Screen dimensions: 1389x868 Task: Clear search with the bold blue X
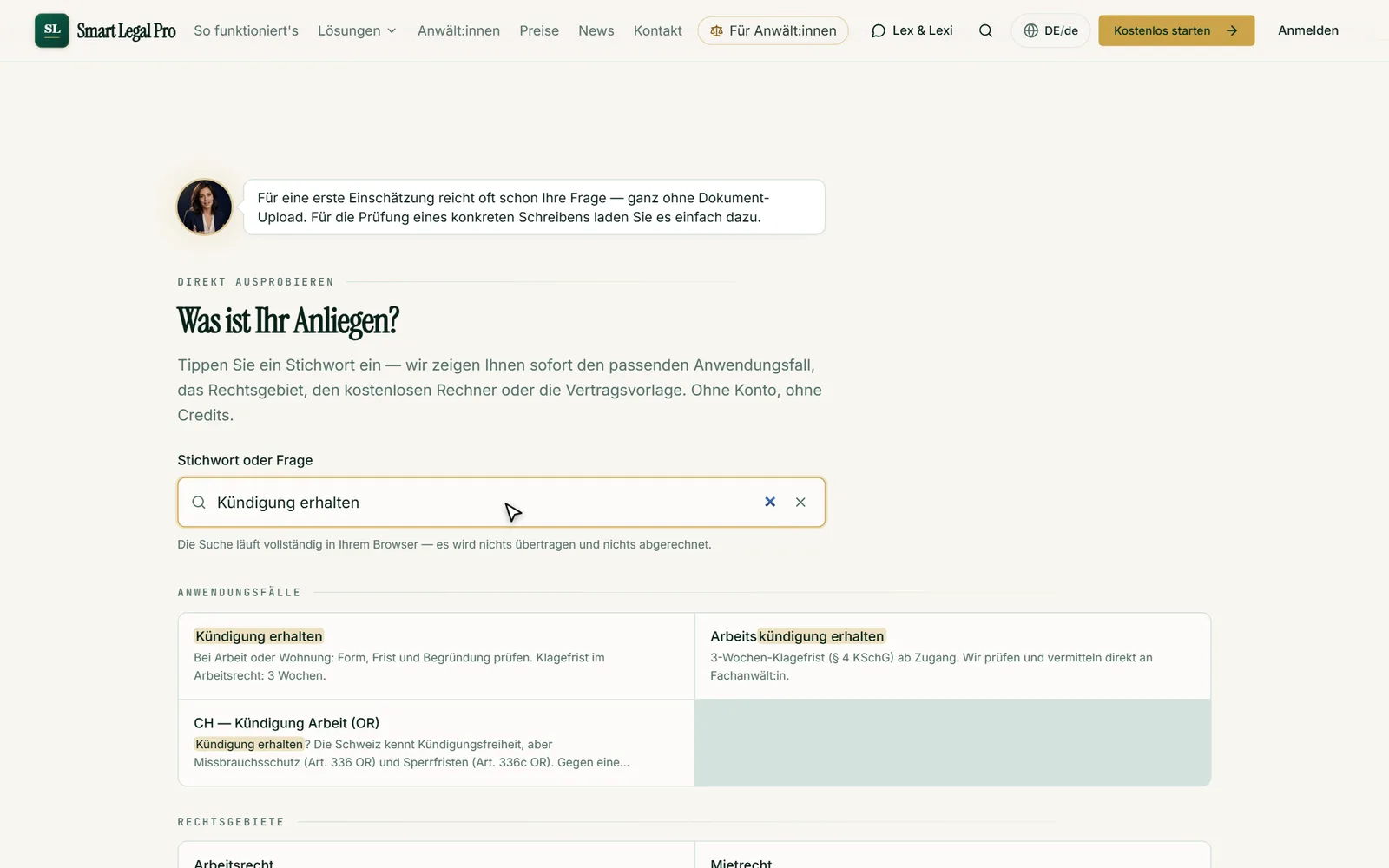[770, 502]
